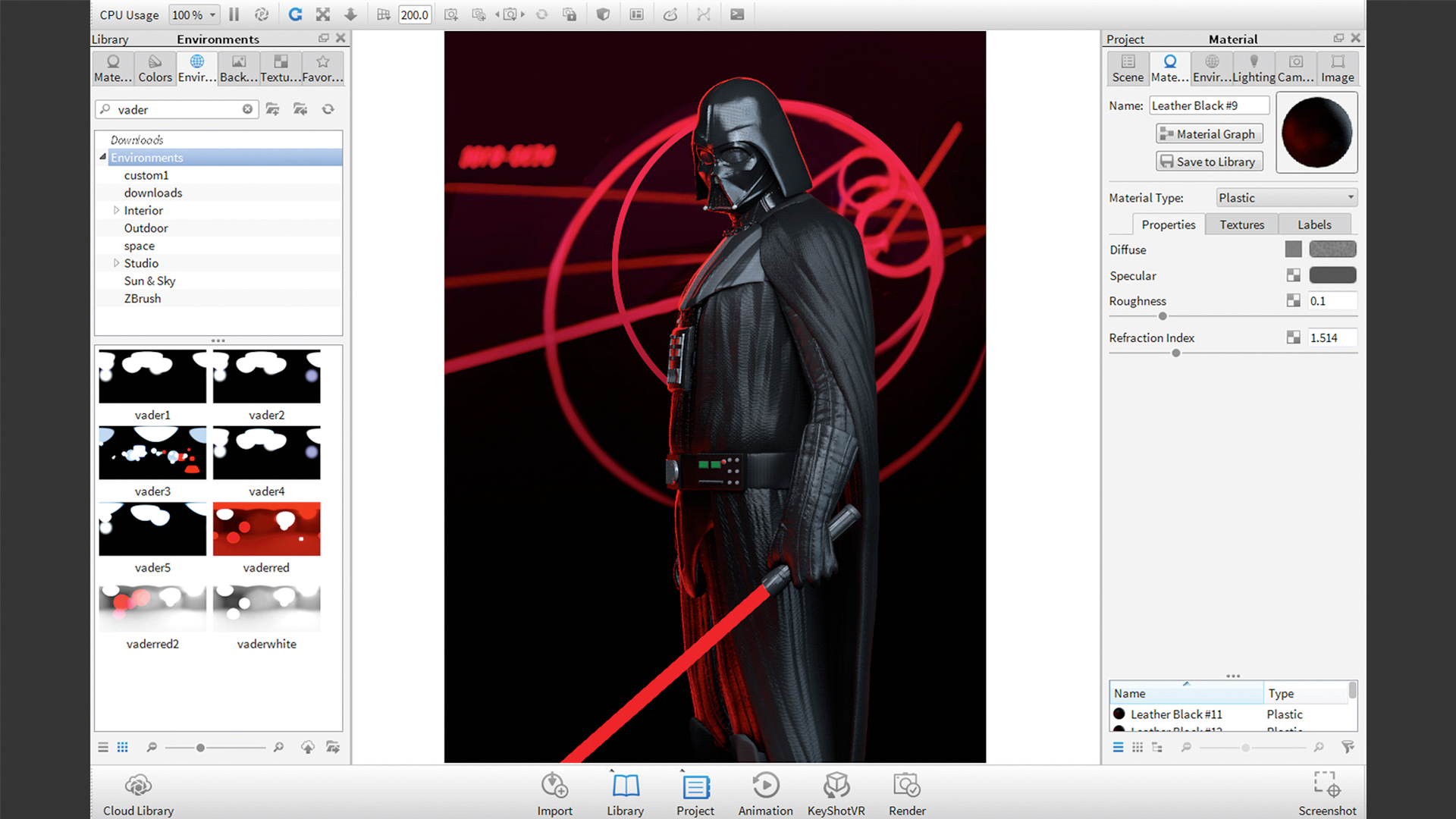Click the performance mode icon
Image resolution: width=1456 pixels, height=819 pixels.
pyautogui.click(x=262, y=14)
